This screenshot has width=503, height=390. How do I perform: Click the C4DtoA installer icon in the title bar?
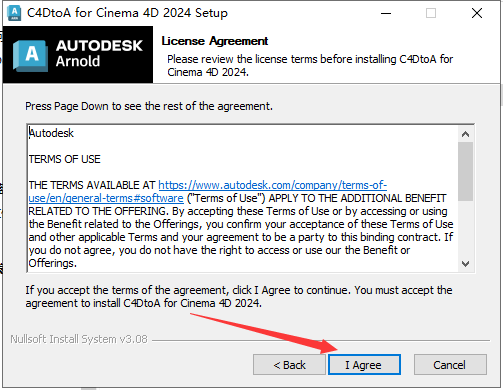(14, 13)
